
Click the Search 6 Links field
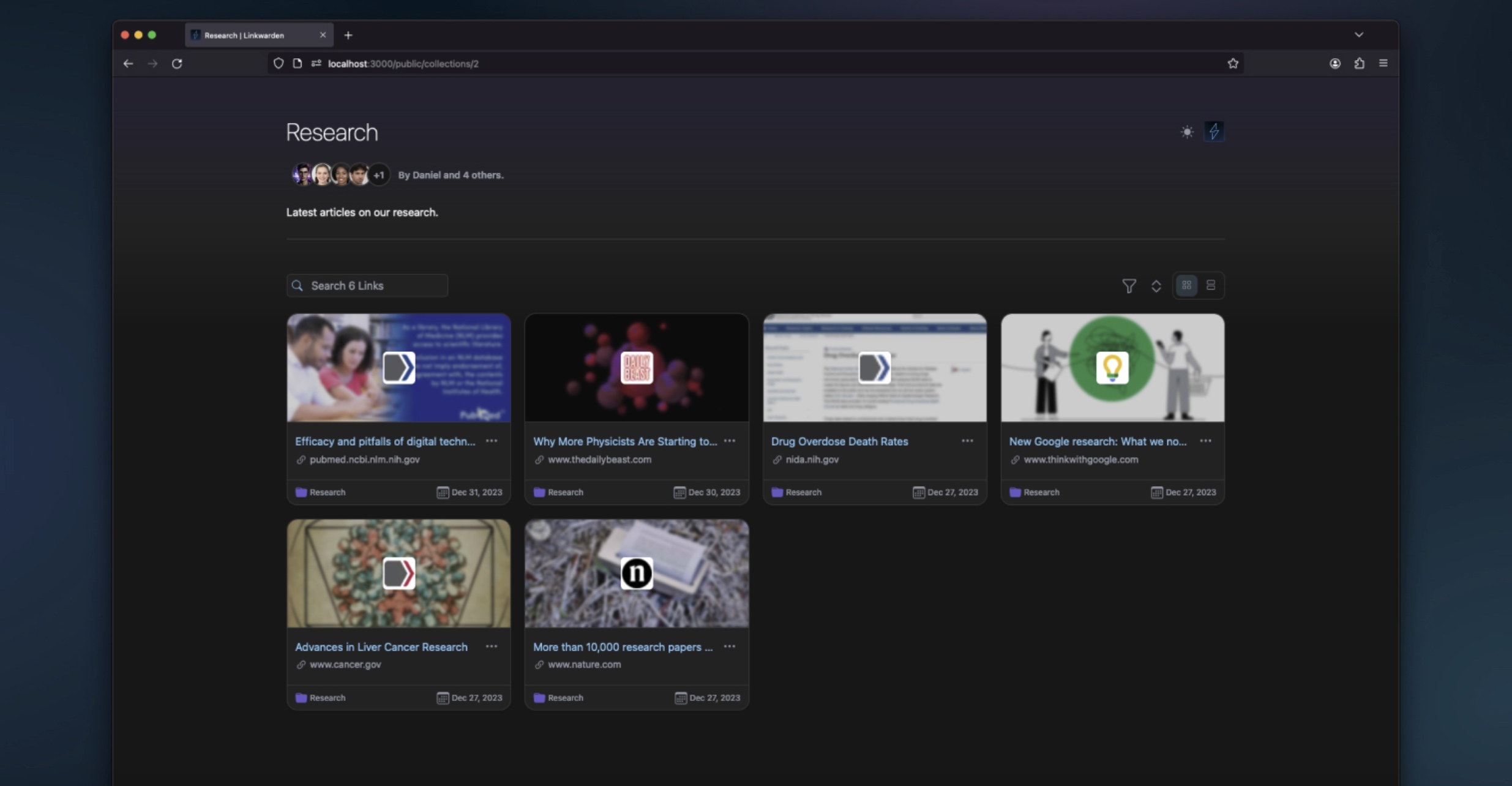click(x=367, y=286)
